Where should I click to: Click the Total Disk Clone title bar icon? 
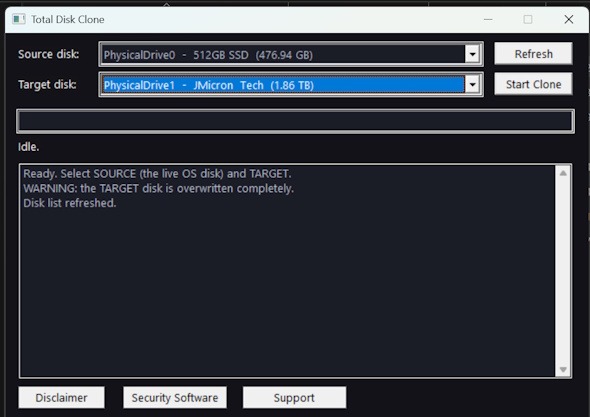[19, 19]
